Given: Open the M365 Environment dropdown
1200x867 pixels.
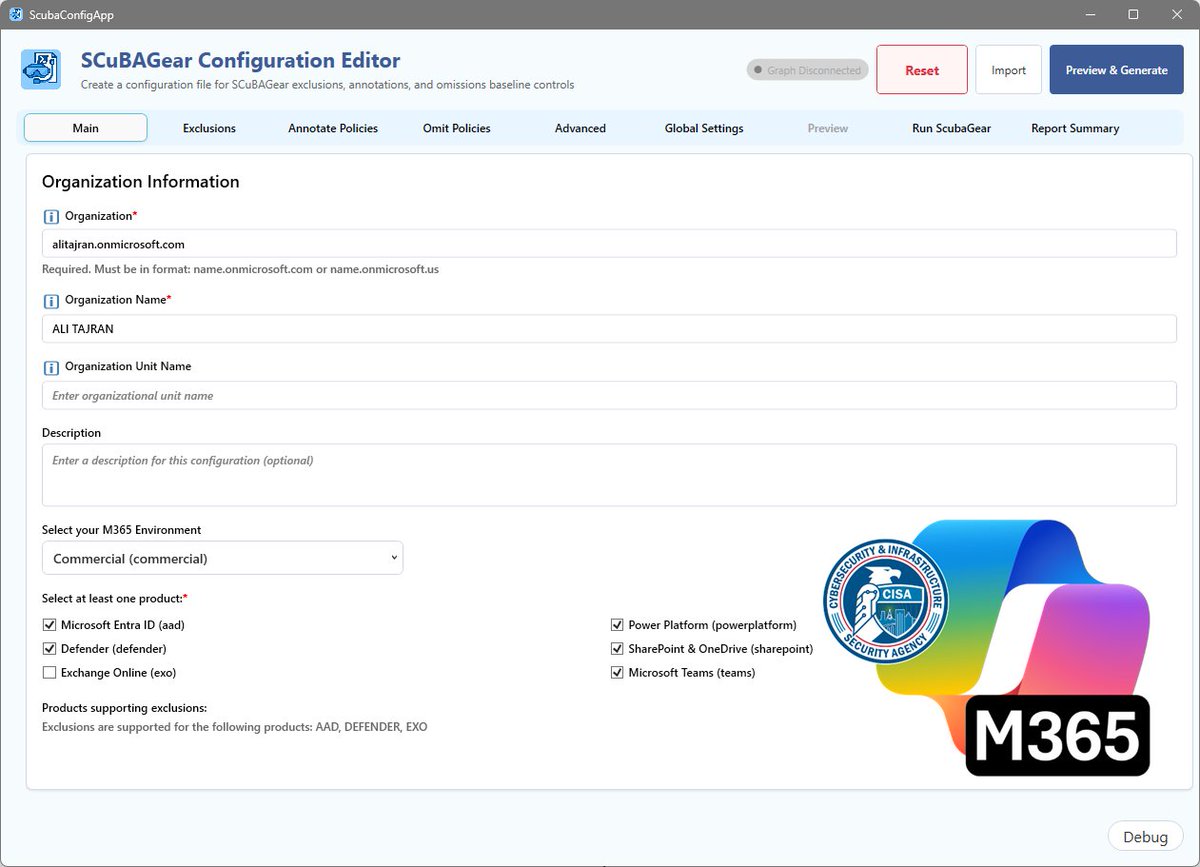Looking at the screenshot, I should click(x=222, y=558).
